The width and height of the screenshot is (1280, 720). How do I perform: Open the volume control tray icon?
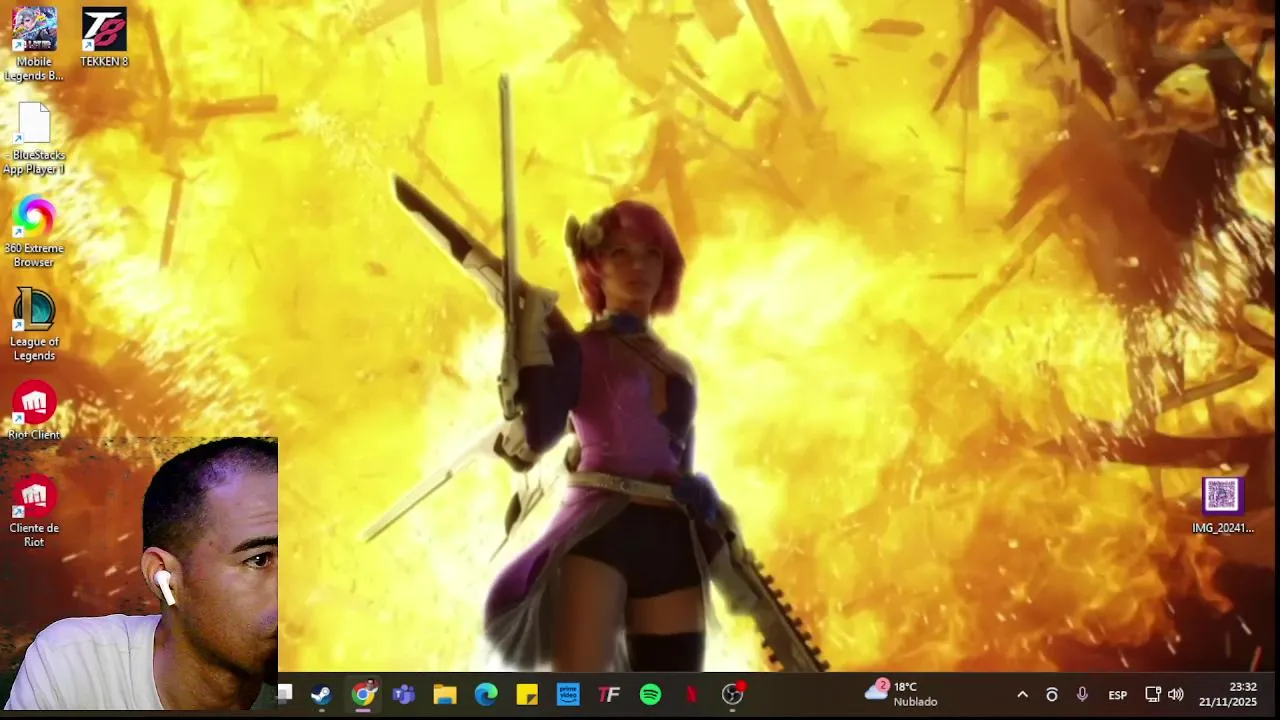1176,695
